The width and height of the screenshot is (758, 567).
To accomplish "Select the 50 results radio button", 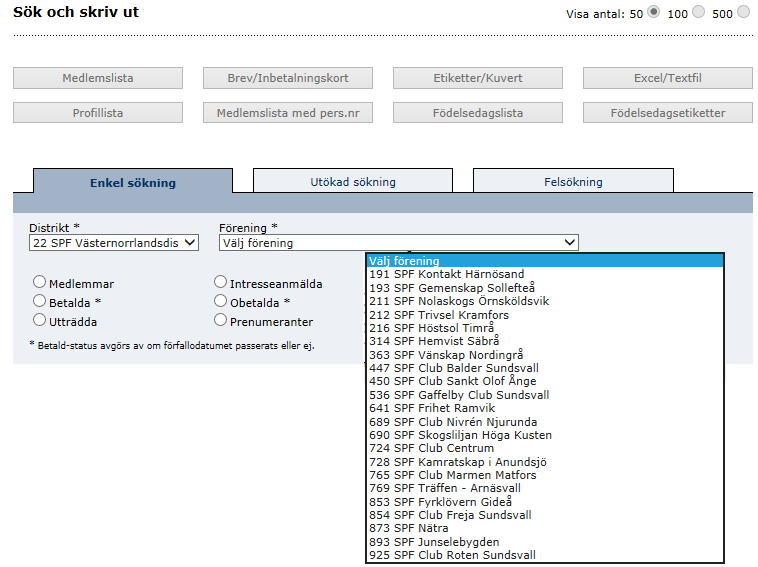I will (654, 12).
